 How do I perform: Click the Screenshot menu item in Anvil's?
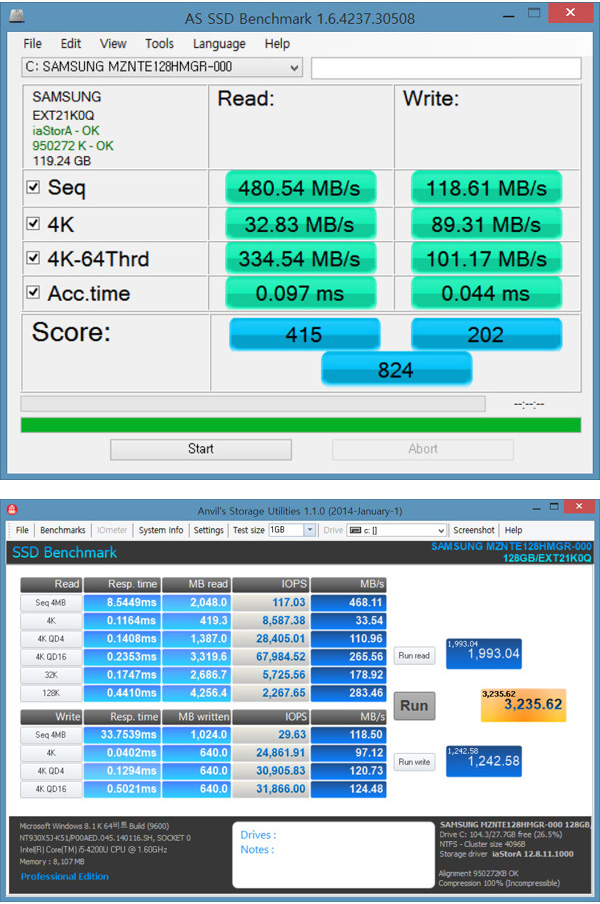474,530
